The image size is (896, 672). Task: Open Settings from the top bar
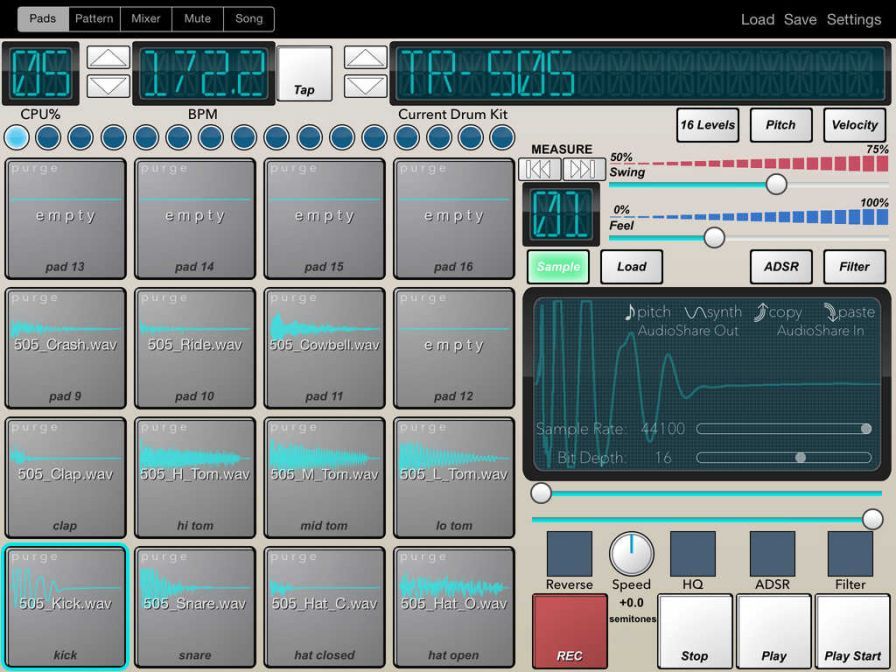pos(853,20)
